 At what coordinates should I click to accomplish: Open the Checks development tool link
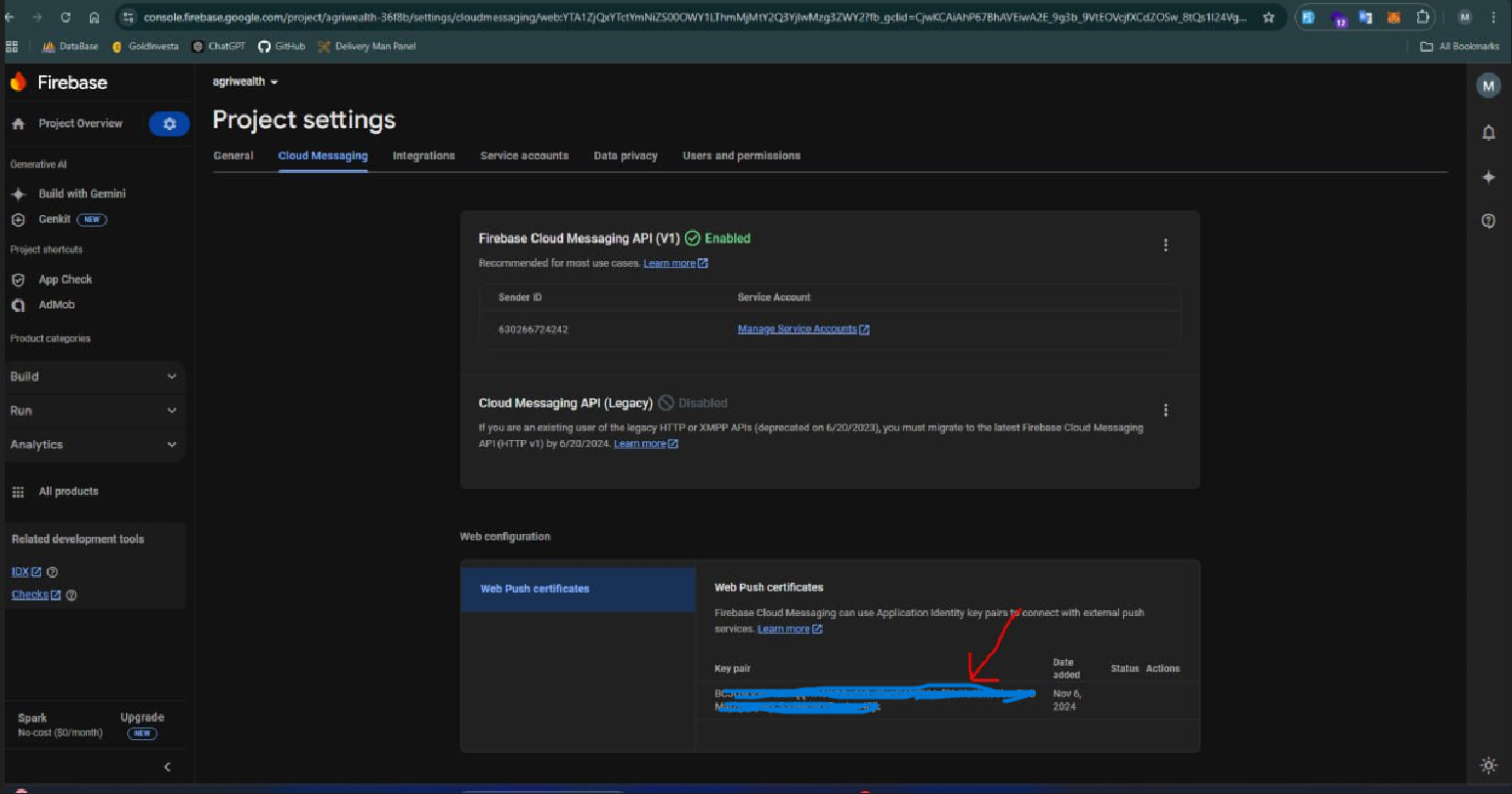(x=36, y=595)
